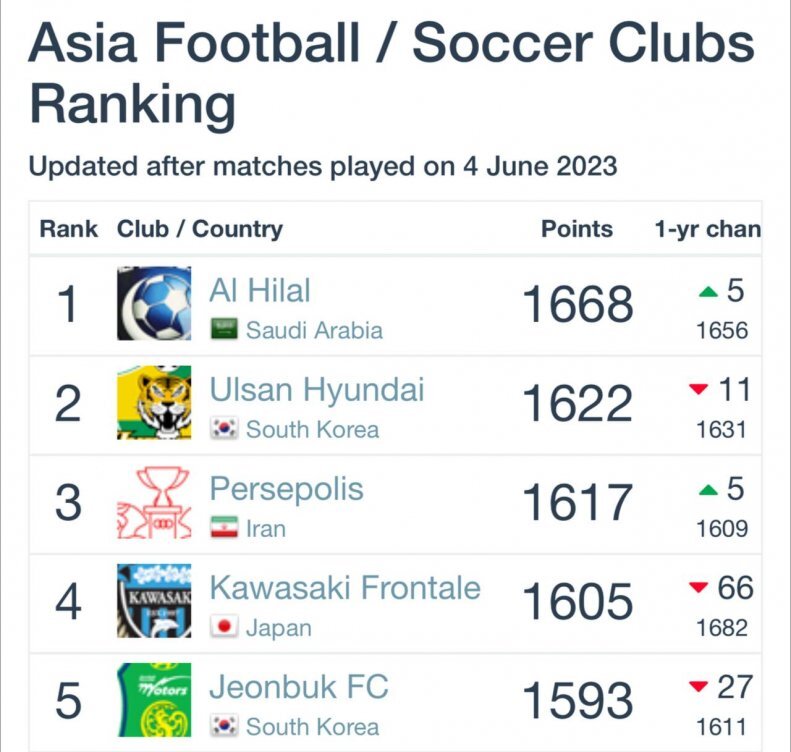791x752 pixels.
Task: Open the Jeonbuk FC club link
Action: (298, 687)
